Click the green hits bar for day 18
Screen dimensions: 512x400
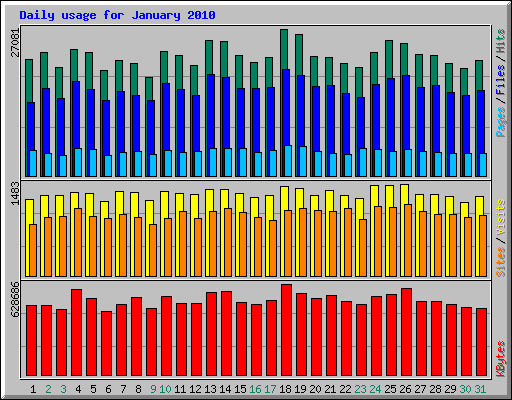click(284, 49)
